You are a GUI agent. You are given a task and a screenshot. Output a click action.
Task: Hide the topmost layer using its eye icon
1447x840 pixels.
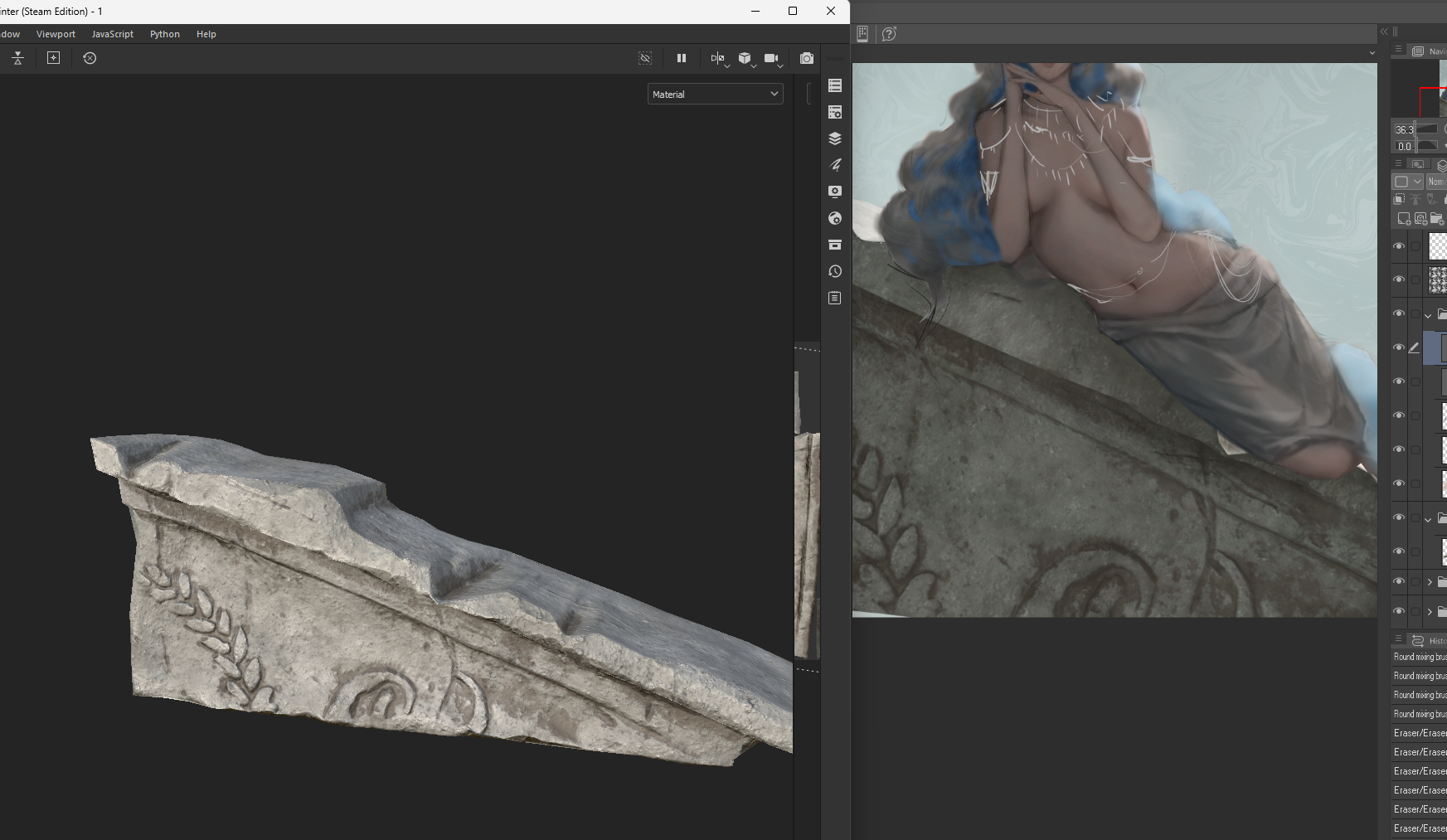(1399, 246)
